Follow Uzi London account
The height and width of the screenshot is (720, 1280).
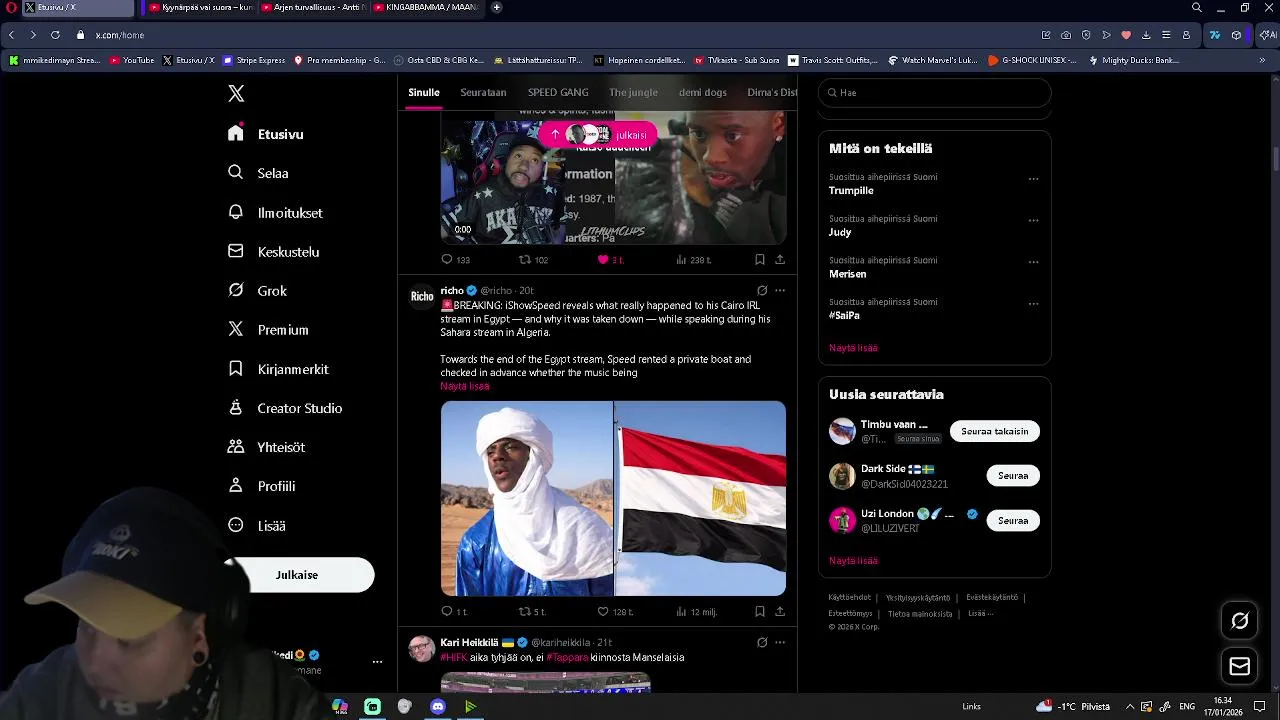[1013, 520]
